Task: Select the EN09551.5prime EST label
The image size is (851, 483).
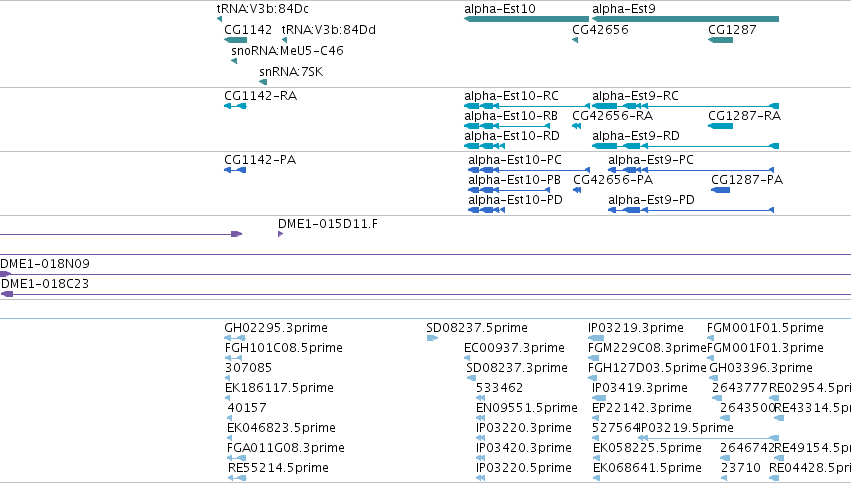Action: 527,408
